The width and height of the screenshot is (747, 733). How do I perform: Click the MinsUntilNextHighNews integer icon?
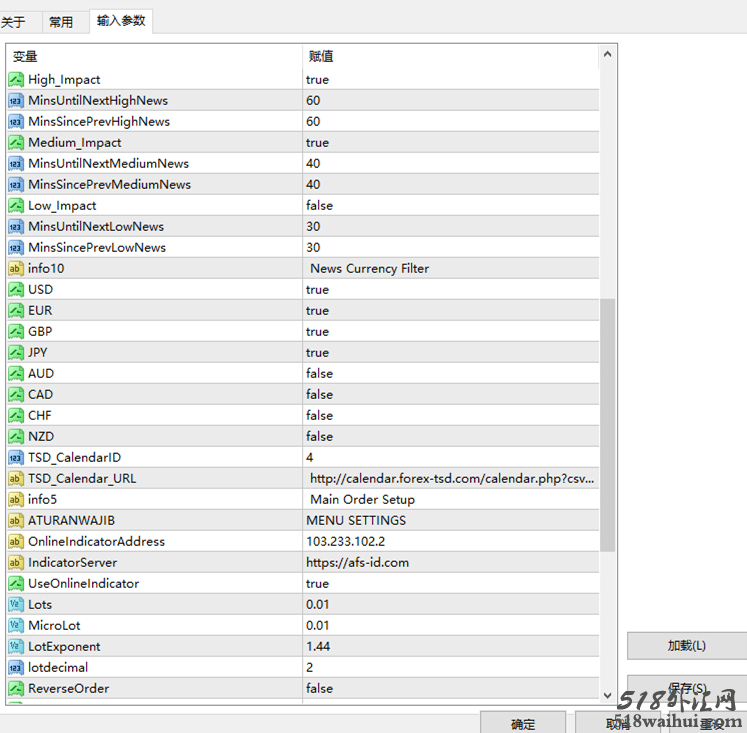[16, 101]
